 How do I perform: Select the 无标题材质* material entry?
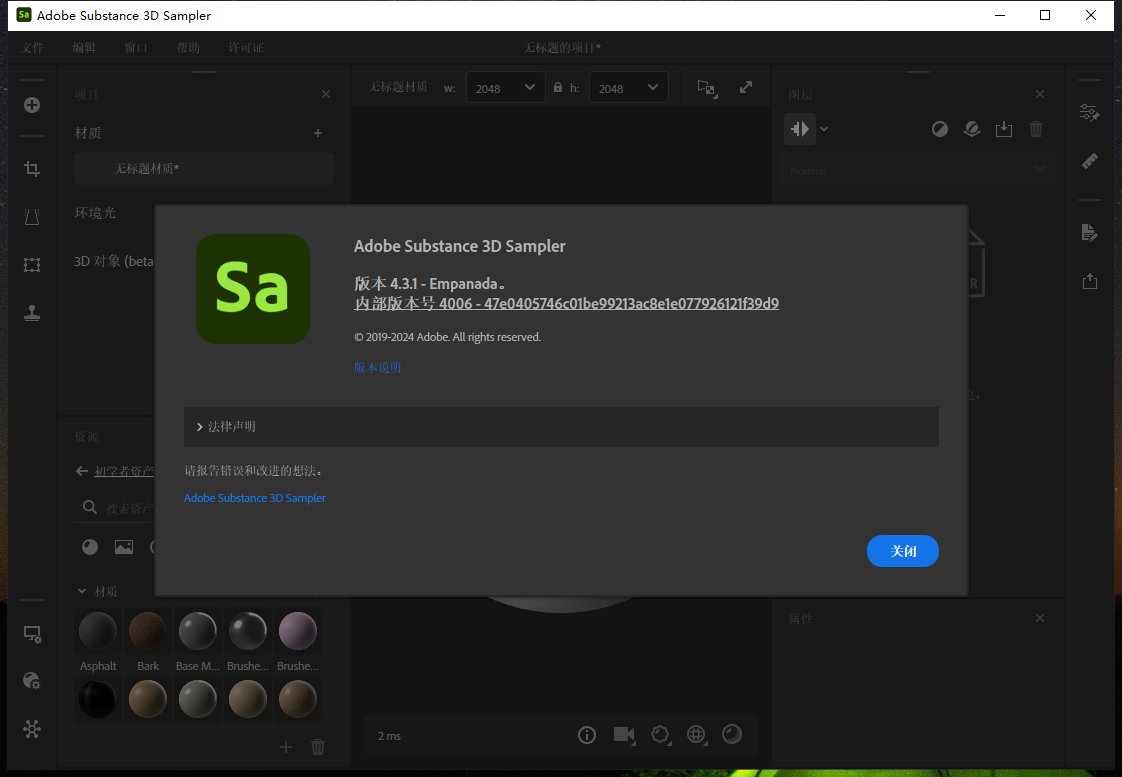click(x=204, y=169)
